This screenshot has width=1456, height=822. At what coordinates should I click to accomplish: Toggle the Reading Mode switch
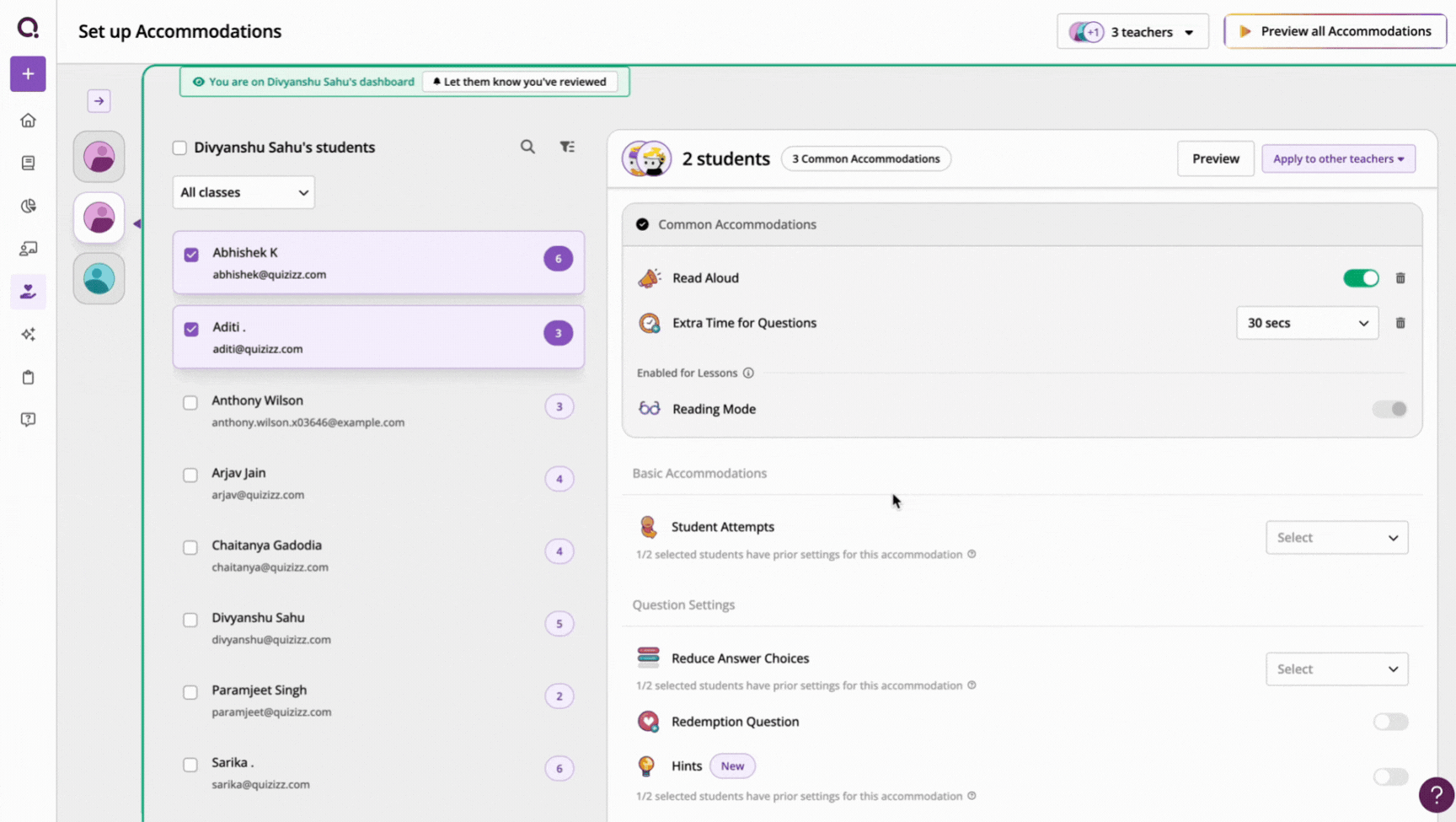(1389, 409)
